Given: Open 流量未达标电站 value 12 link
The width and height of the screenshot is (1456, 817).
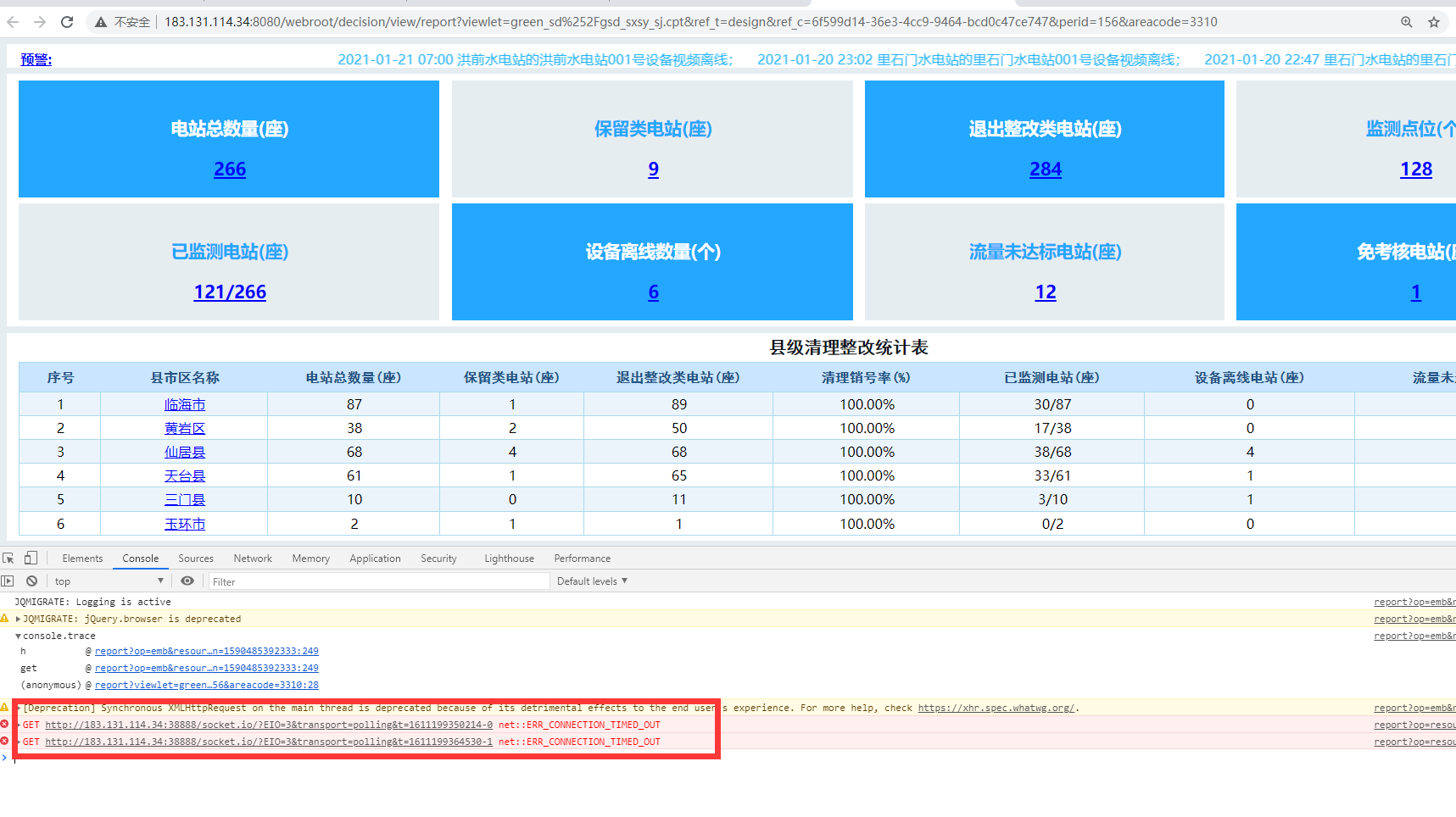Looking at the screenshot, I should coord(1046,292).
